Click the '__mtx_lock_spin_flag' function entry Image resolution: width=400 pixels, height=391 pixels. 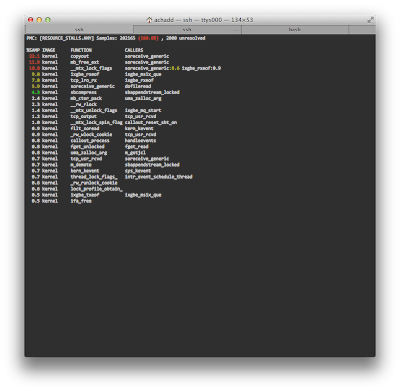96,122
